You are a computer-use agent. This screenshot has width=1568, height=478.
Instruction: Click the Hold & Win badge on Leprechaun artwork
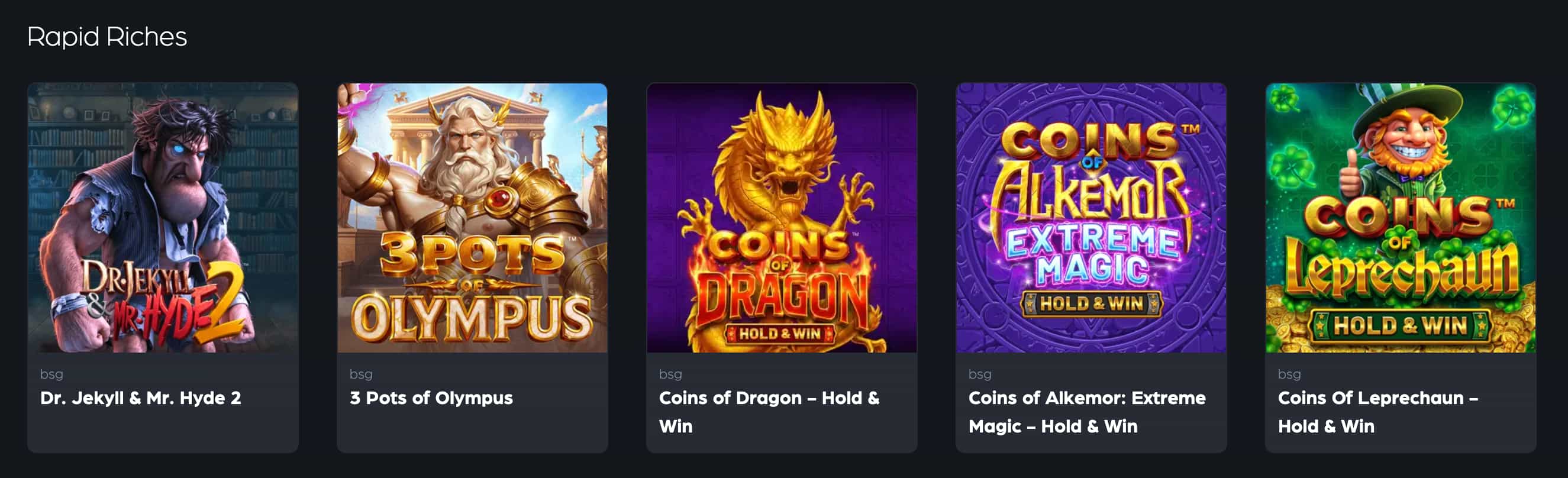point(1400,325)
